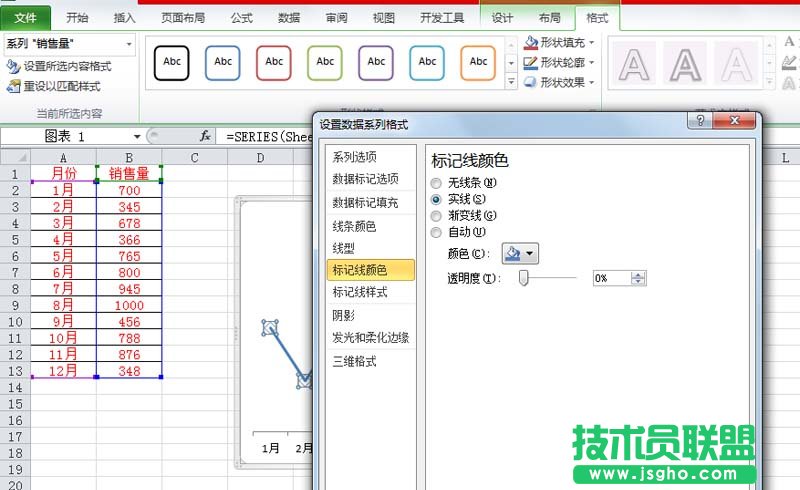The height and width of the screenshot is (490, 800).
Task: Open 数据标记填充 in the dialog sidebar
Action: click(x=370, y=203)
